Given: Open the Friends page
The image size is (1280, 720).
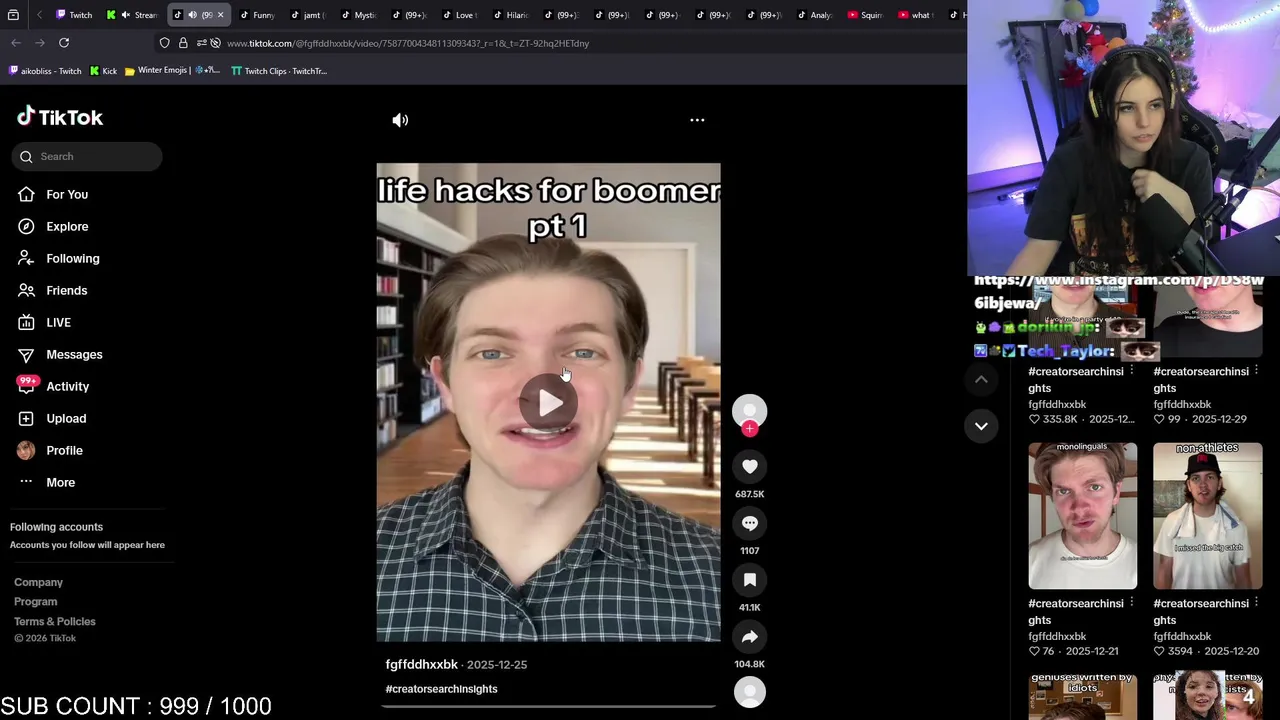Looking at the screenshot, I should coord(66,290).
